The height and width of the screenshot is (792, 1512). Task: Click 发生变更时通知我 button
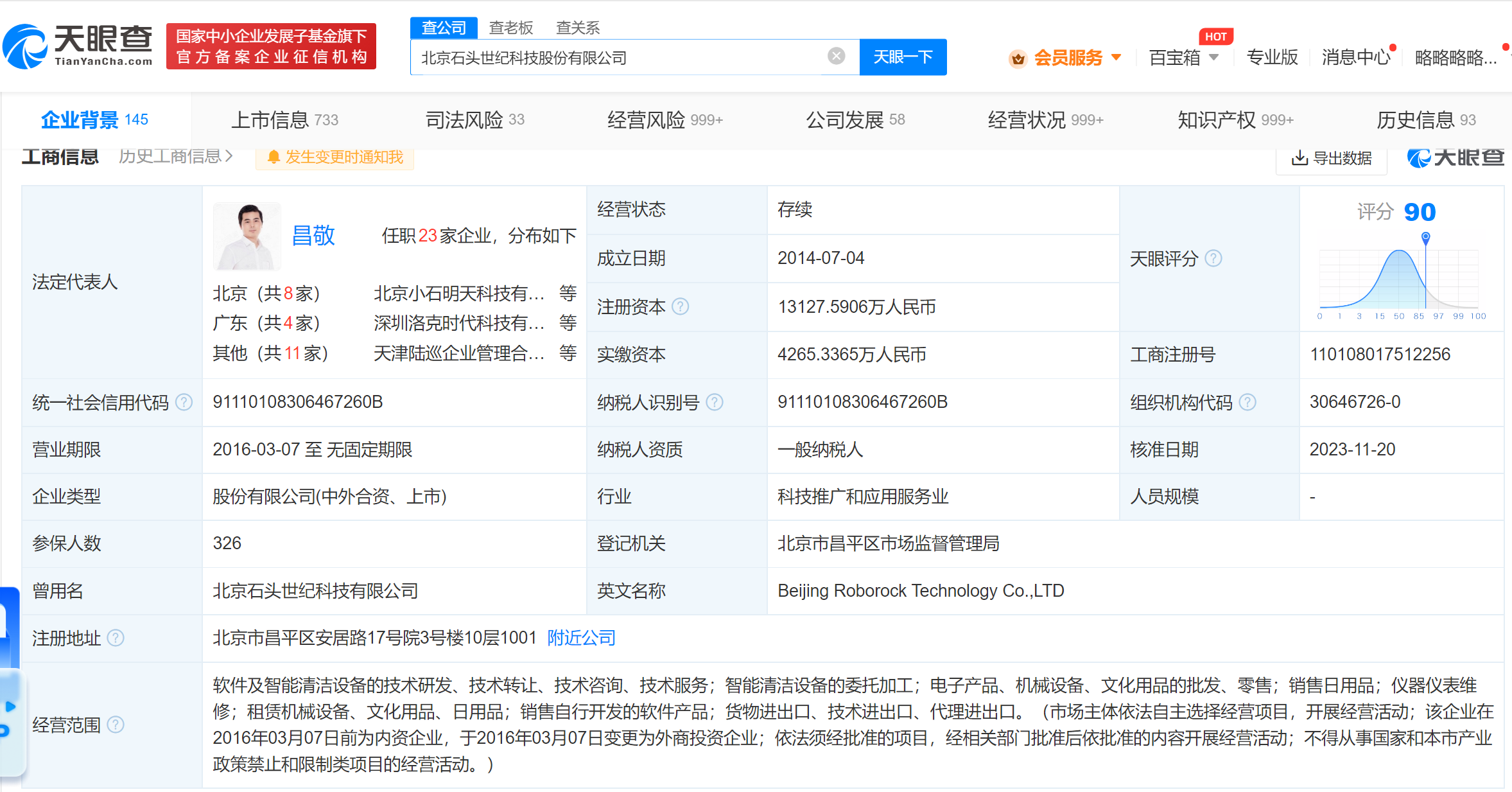pos(335,157)
